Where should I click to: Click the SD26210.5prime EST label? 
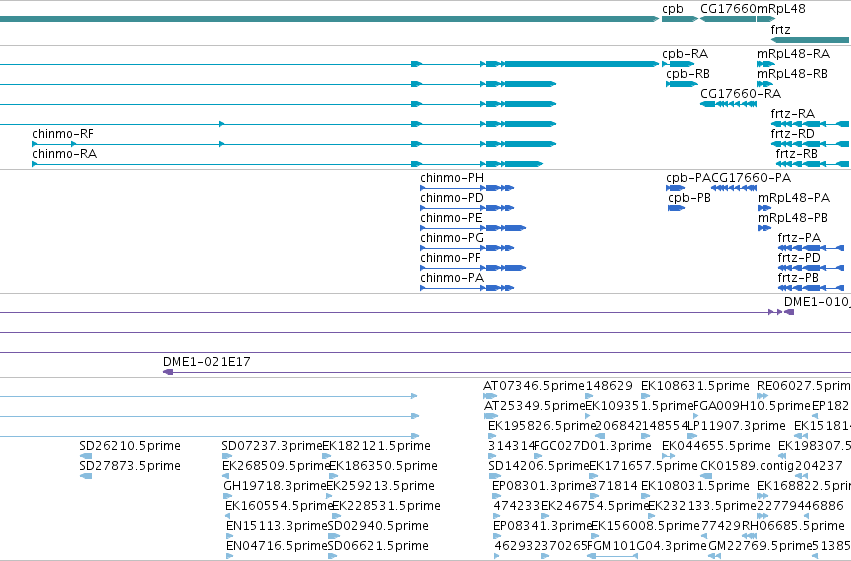(130, 446)
